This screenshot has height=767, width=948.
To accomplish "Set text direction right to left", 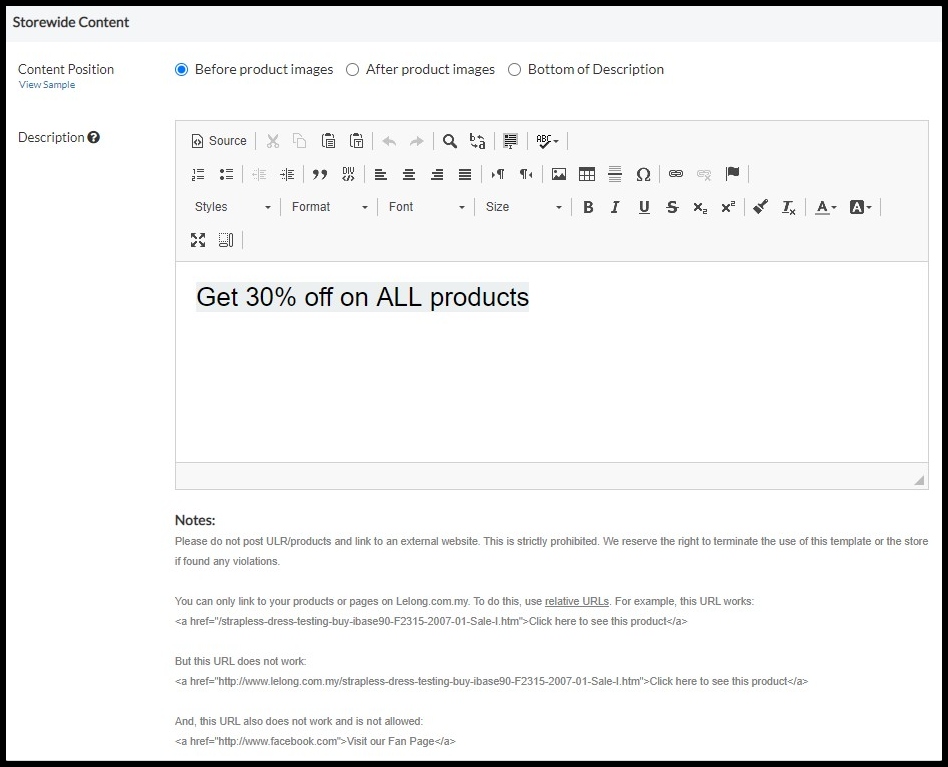I will point(526,174).
